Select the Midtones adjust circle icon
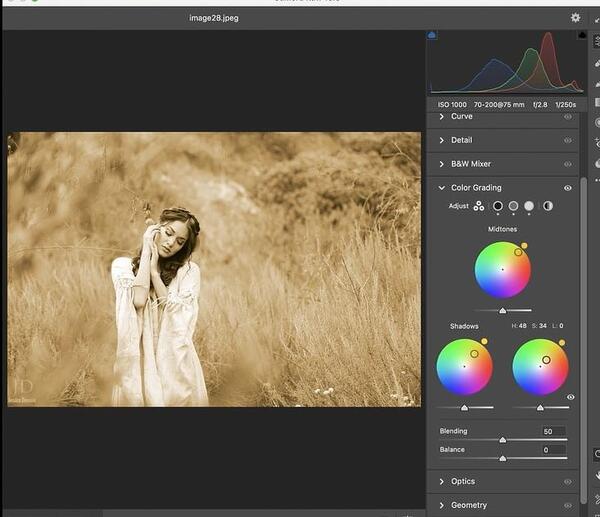Screen dimensions: 600x517 point(513,206)
